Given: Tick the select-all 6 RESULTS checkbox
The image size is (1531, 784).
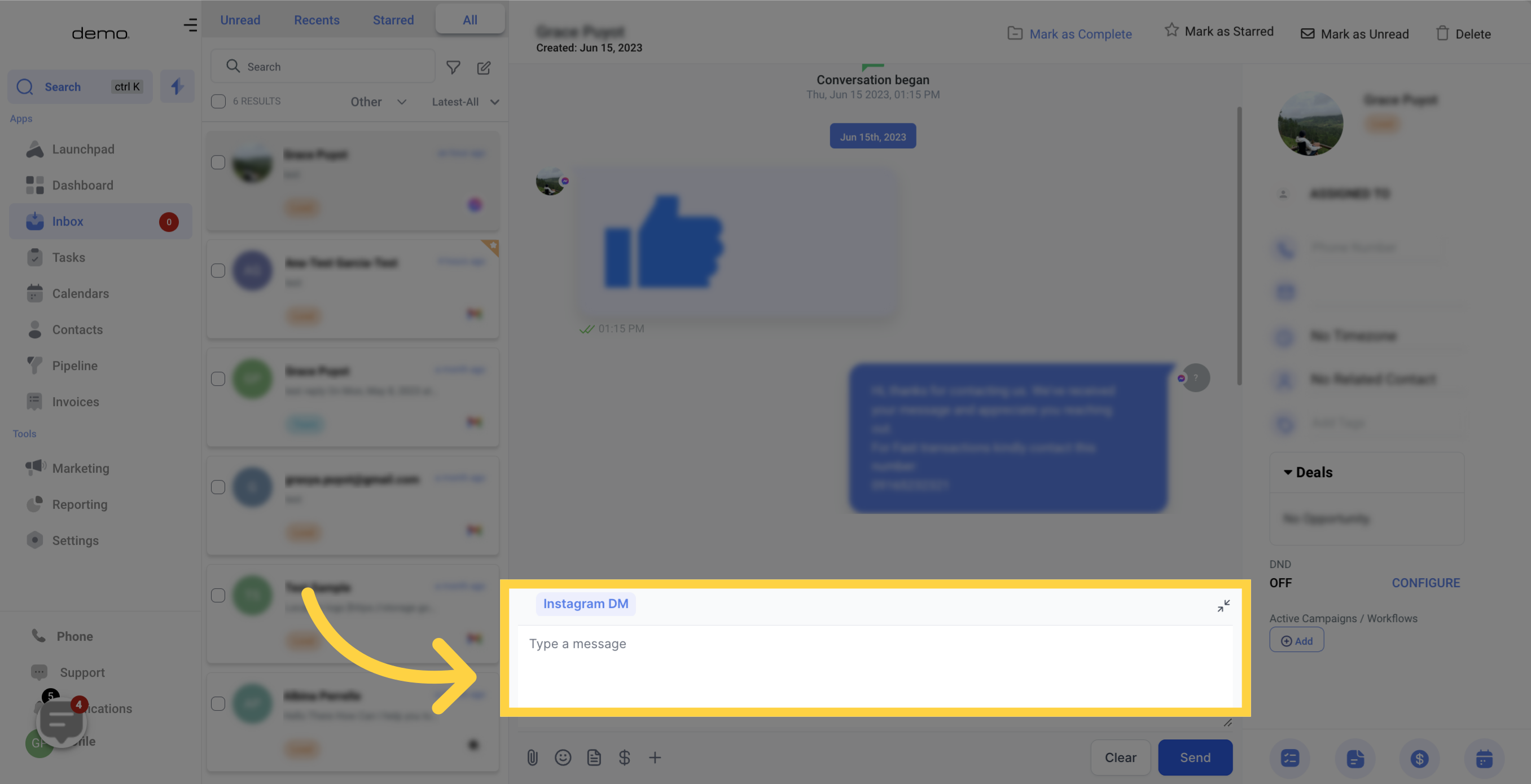Looking at the screenshot, I should pyautogui.click(x=218, y=102).
